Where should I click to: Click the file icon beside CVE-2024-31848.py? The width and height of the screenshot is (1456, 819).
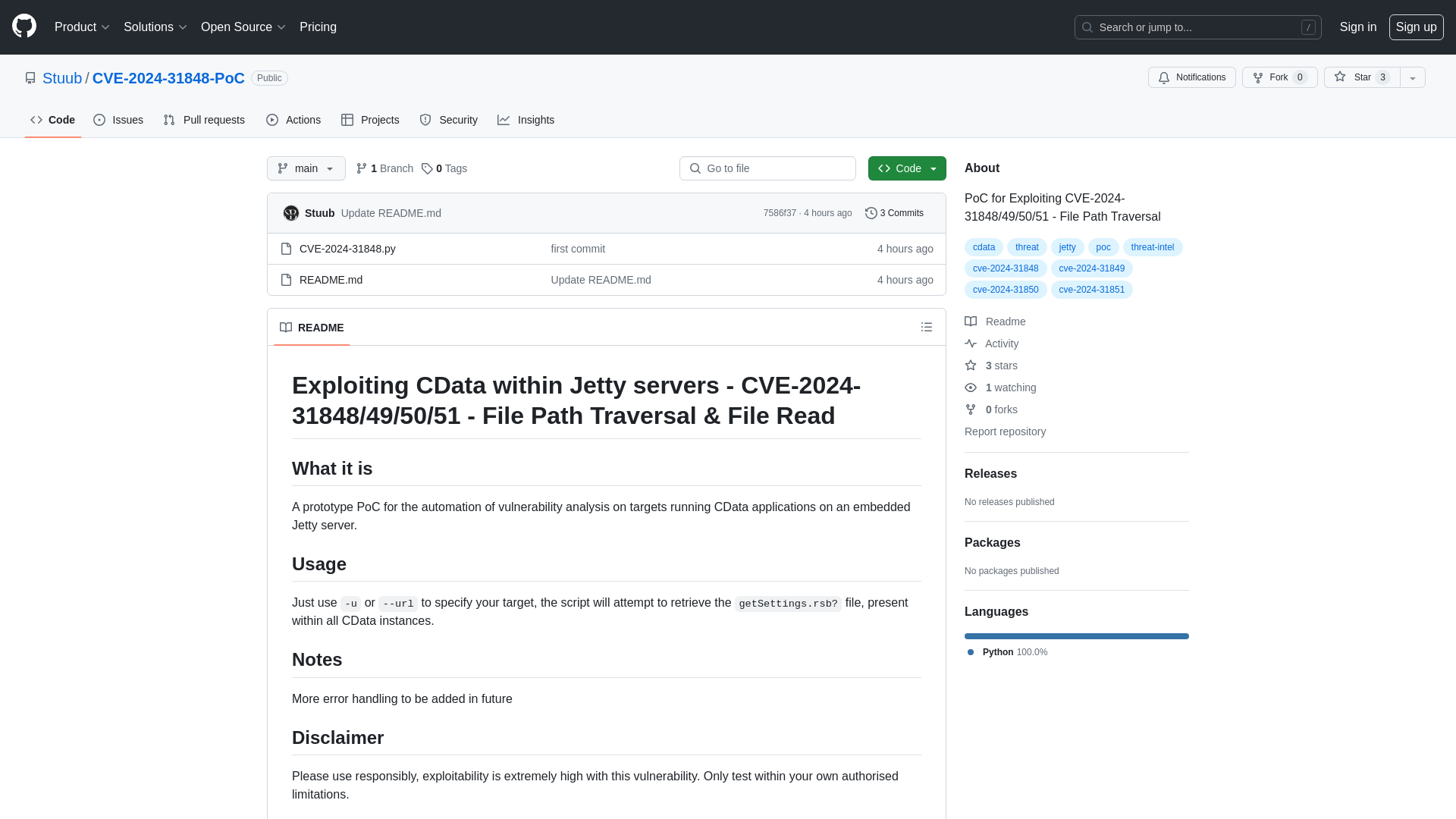click(x=286, y=249)
